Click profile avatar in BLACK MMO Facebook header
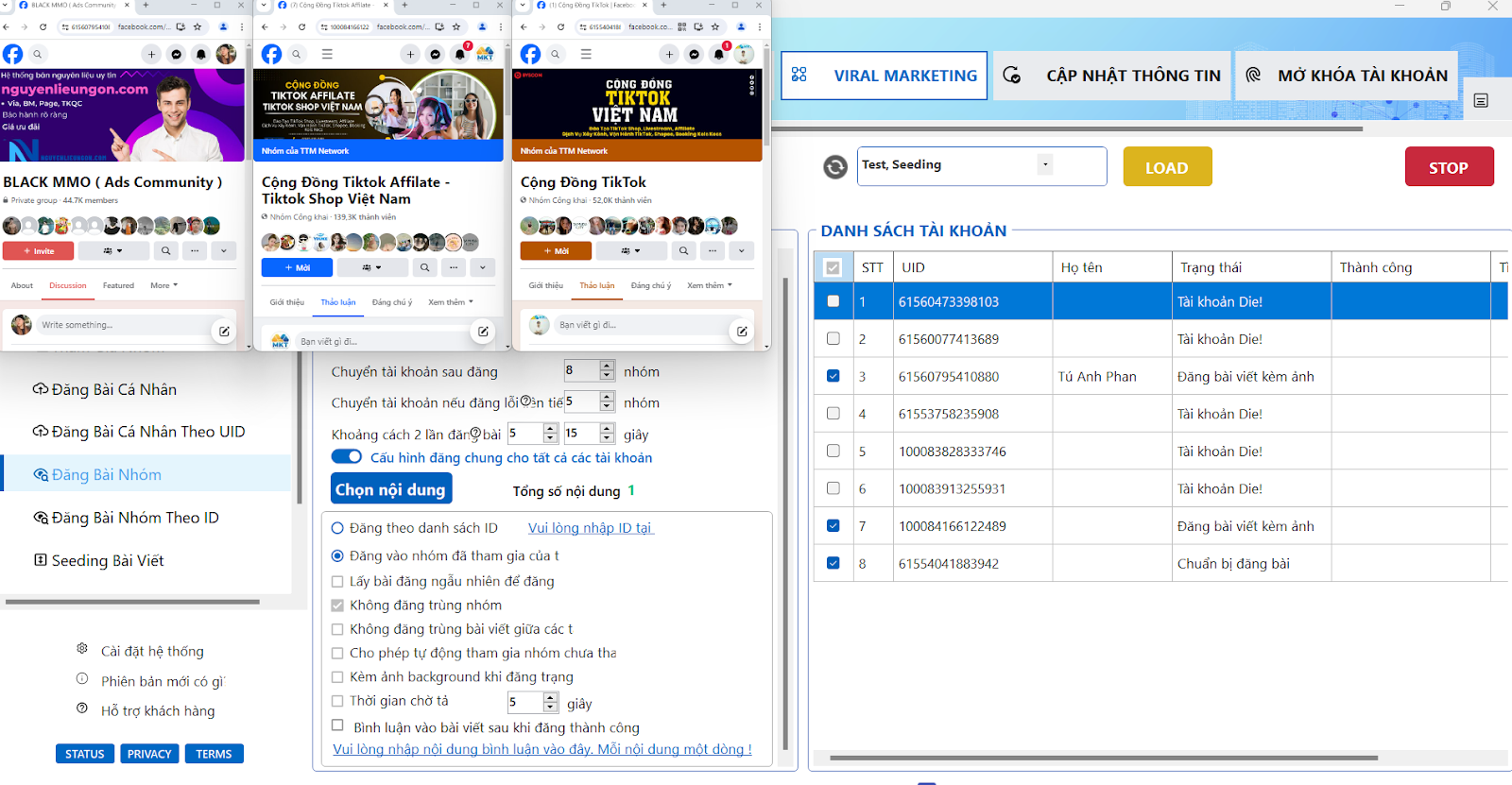Viewport: 1512px width, 785px height. 226,55
